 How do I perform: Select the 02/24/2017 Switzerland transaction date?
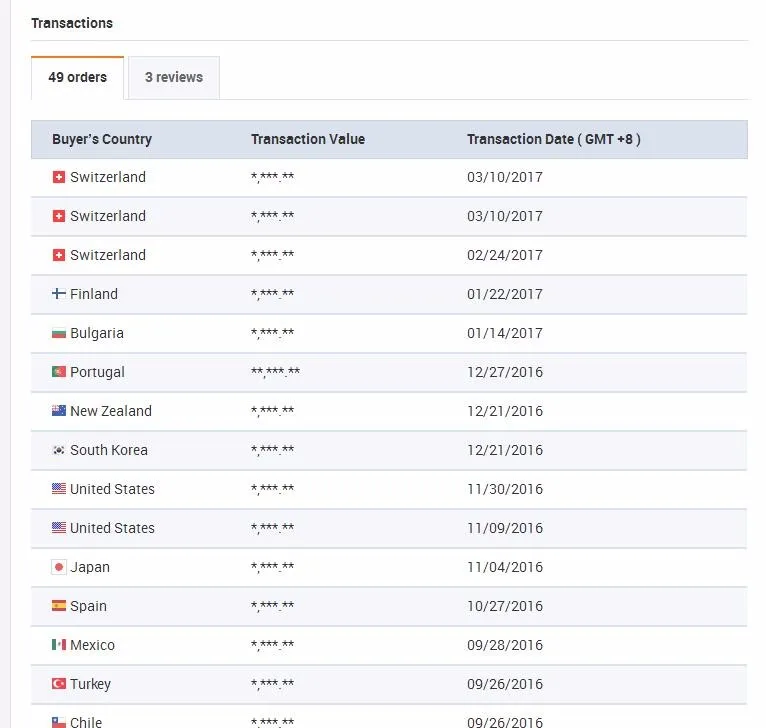505,255
